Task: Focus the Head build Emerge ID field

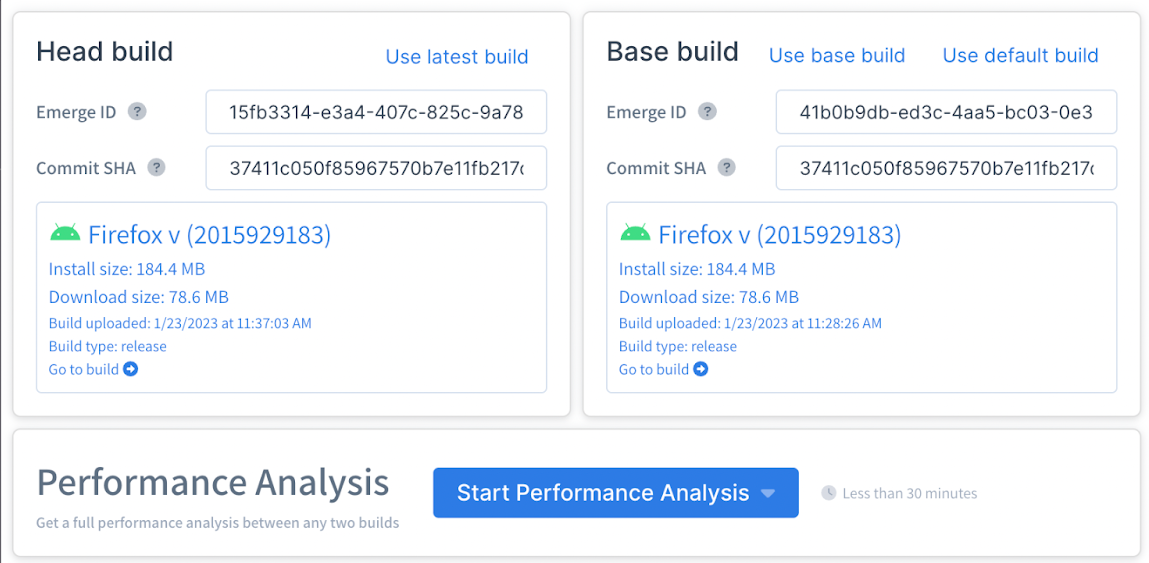Action: point(376,112)
